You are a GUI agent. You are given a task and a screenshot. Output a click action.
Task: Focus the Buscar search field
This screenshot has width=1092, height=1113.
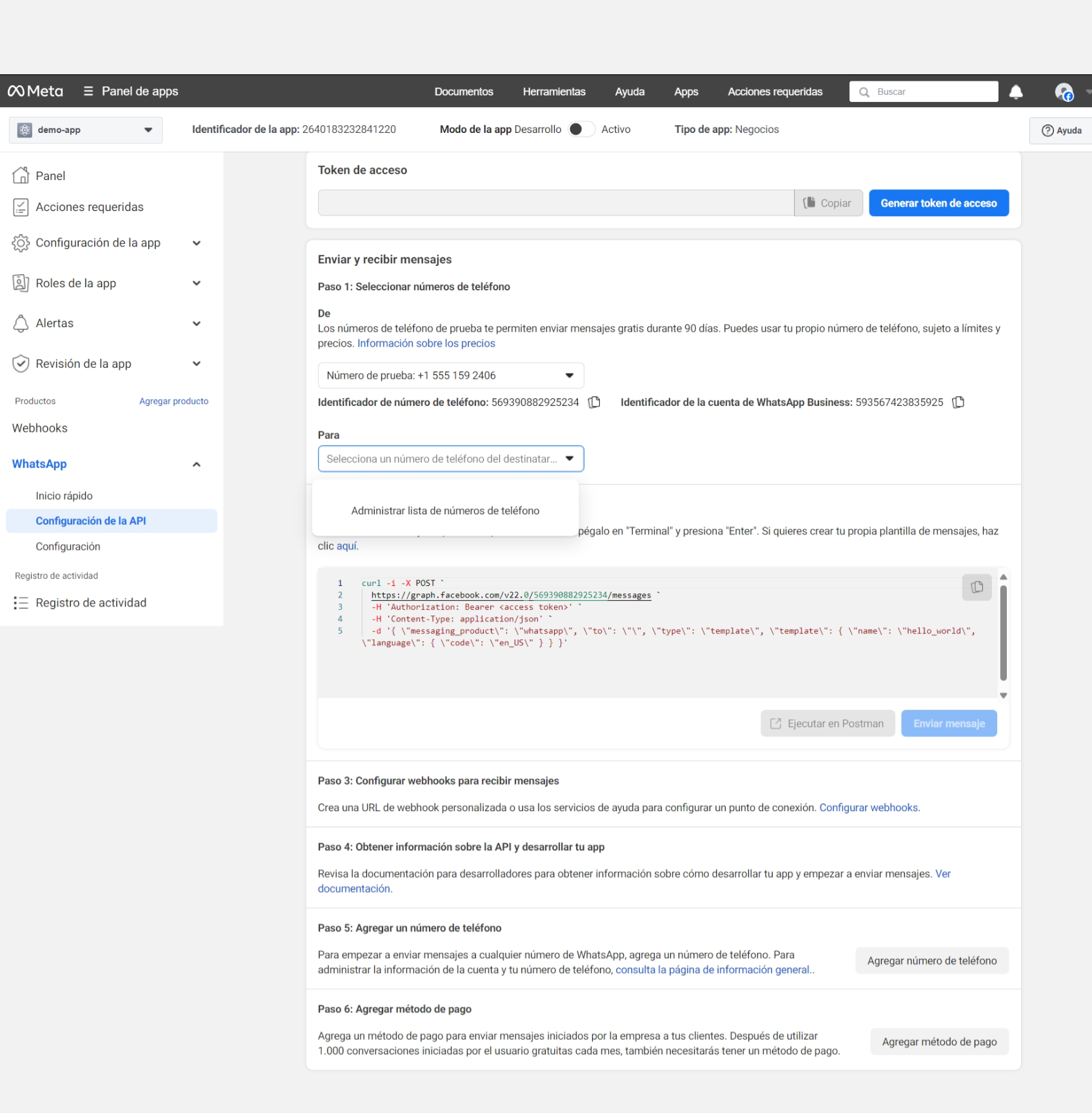point(924,92)
